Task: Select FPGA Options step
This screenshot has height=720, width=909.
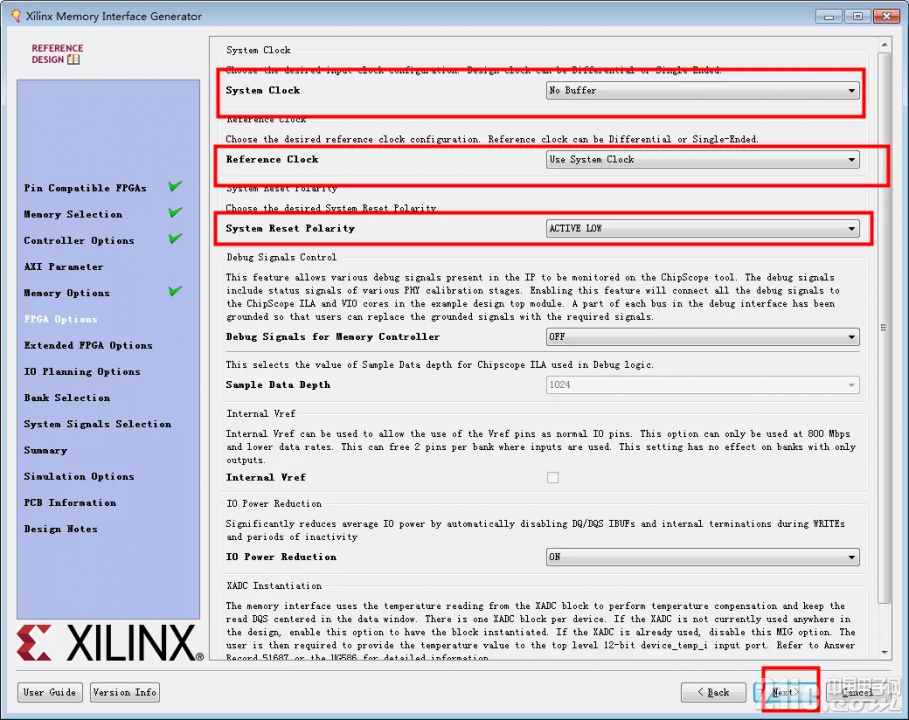Action: (61, 319)
